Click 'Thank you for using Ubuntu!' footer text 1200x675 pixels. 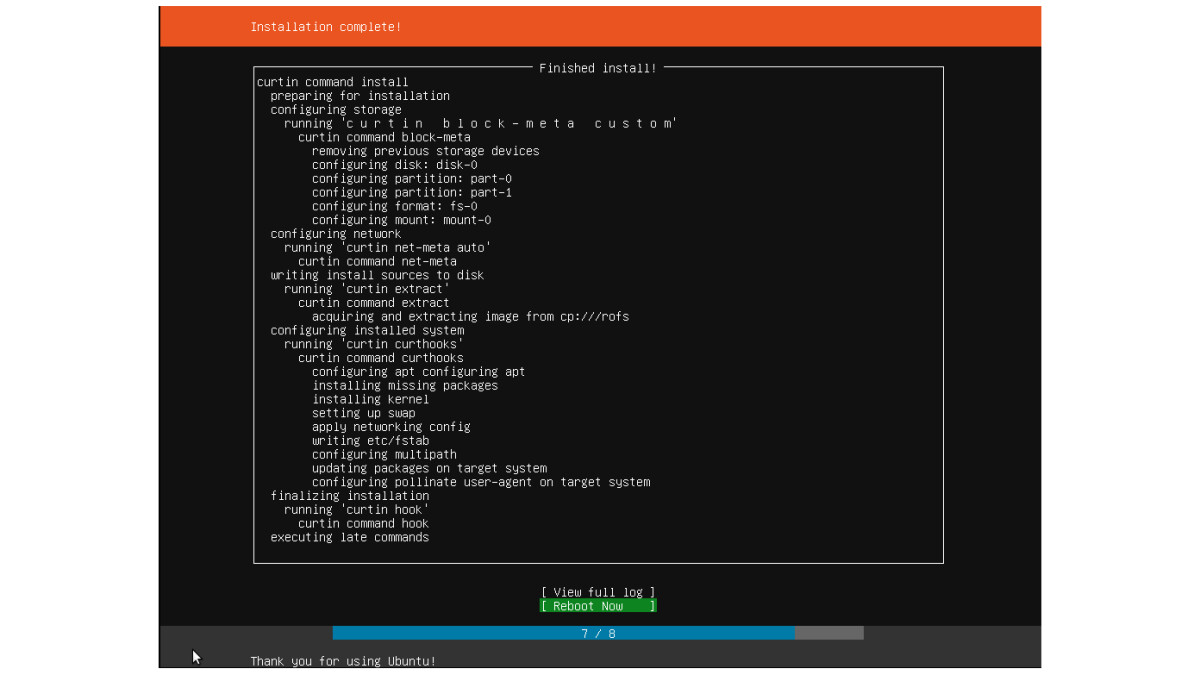coord(343,661)
